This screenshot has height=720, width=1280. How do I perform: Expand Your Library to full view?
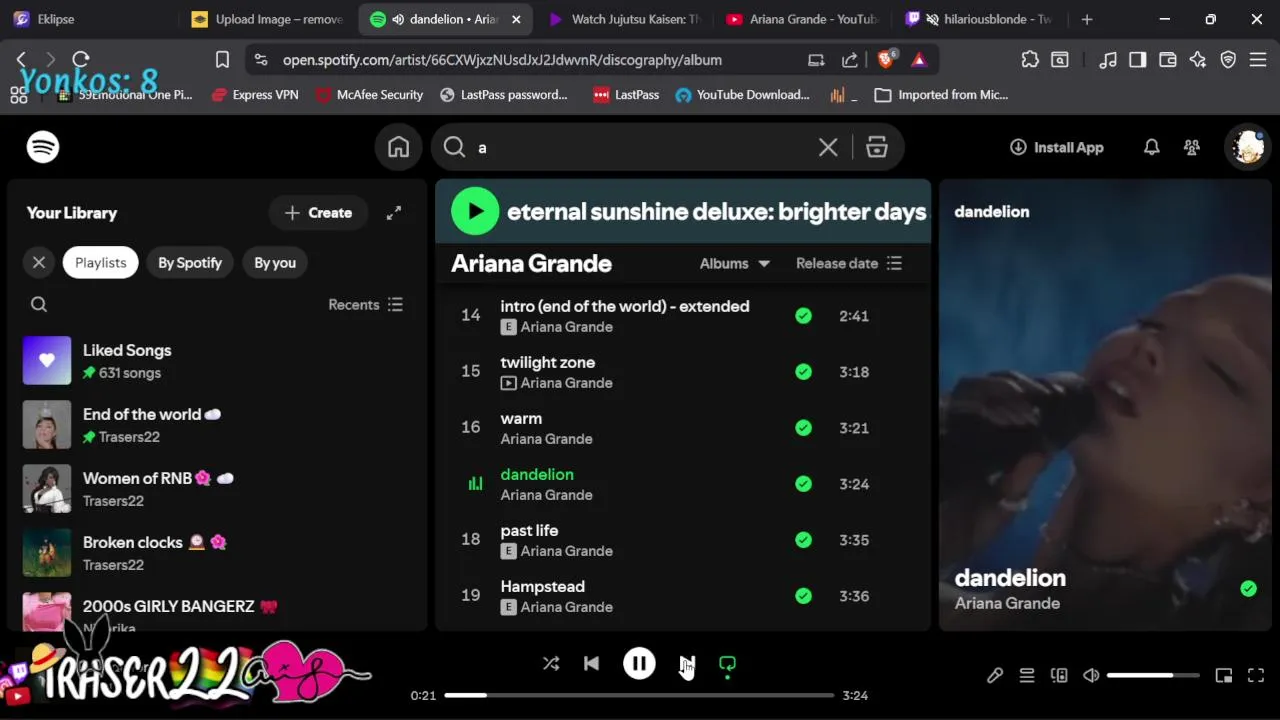pos(394,212)
